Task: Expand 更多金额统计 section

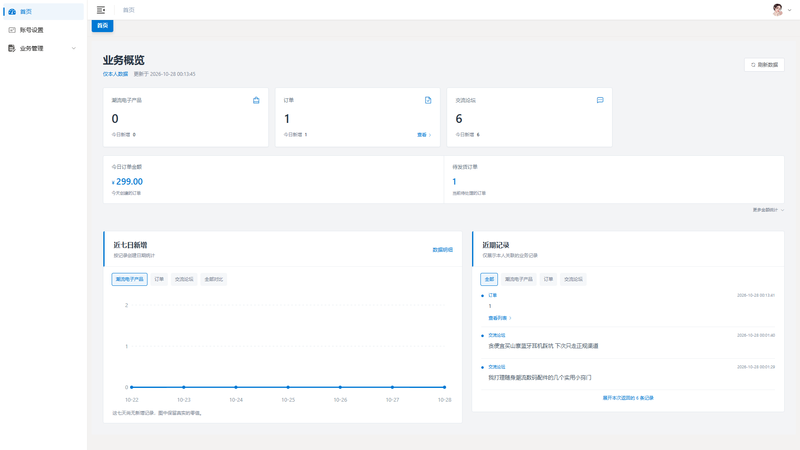Action: pyautogui.click(x=768, y=210)
